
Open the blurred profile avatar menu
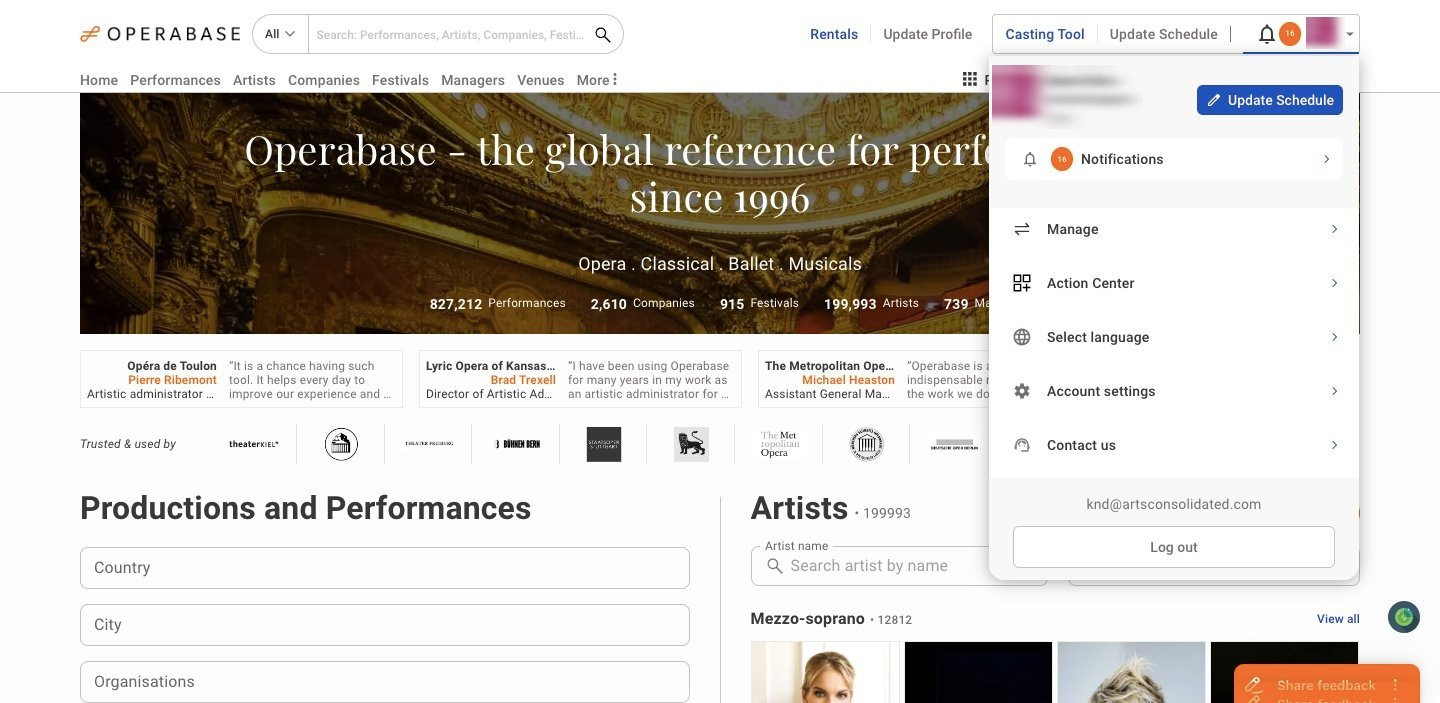pyautogui.click(x=1322, y=34)
